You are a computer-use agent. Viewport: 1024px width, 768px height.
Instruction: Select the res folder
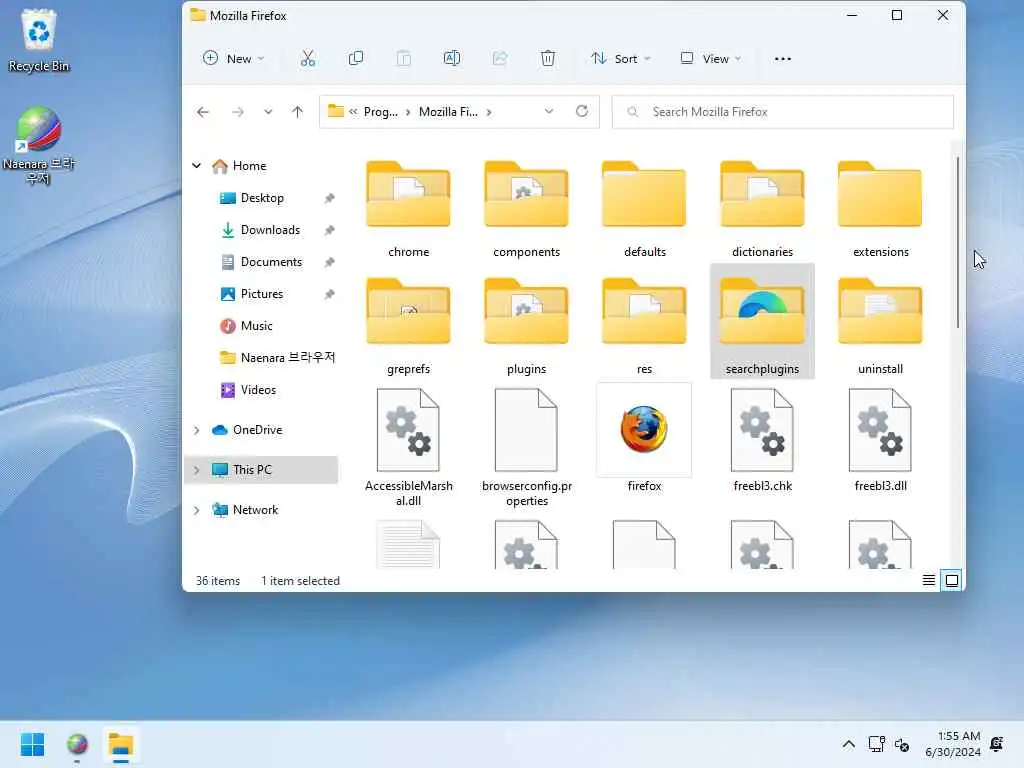[644, 326]
